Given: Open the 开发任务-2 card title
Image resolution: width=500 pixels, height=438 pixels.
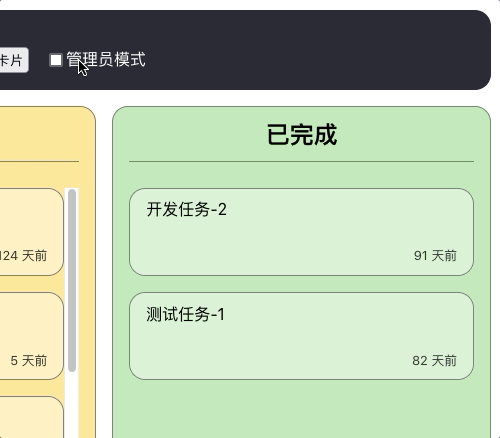Looking at the screenshot, I should click(x=186, y=210).
